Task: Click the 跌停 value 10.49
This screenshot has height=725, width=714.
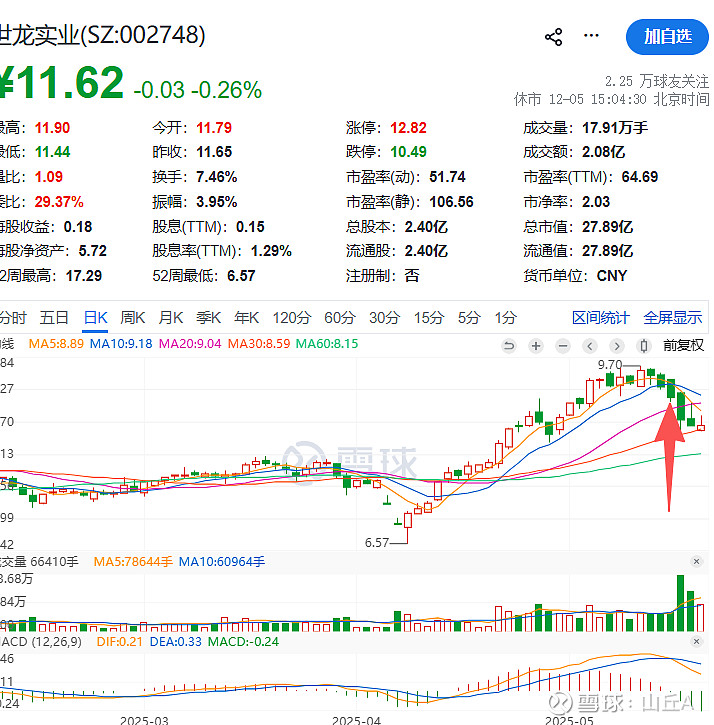Action: (408, 152)
